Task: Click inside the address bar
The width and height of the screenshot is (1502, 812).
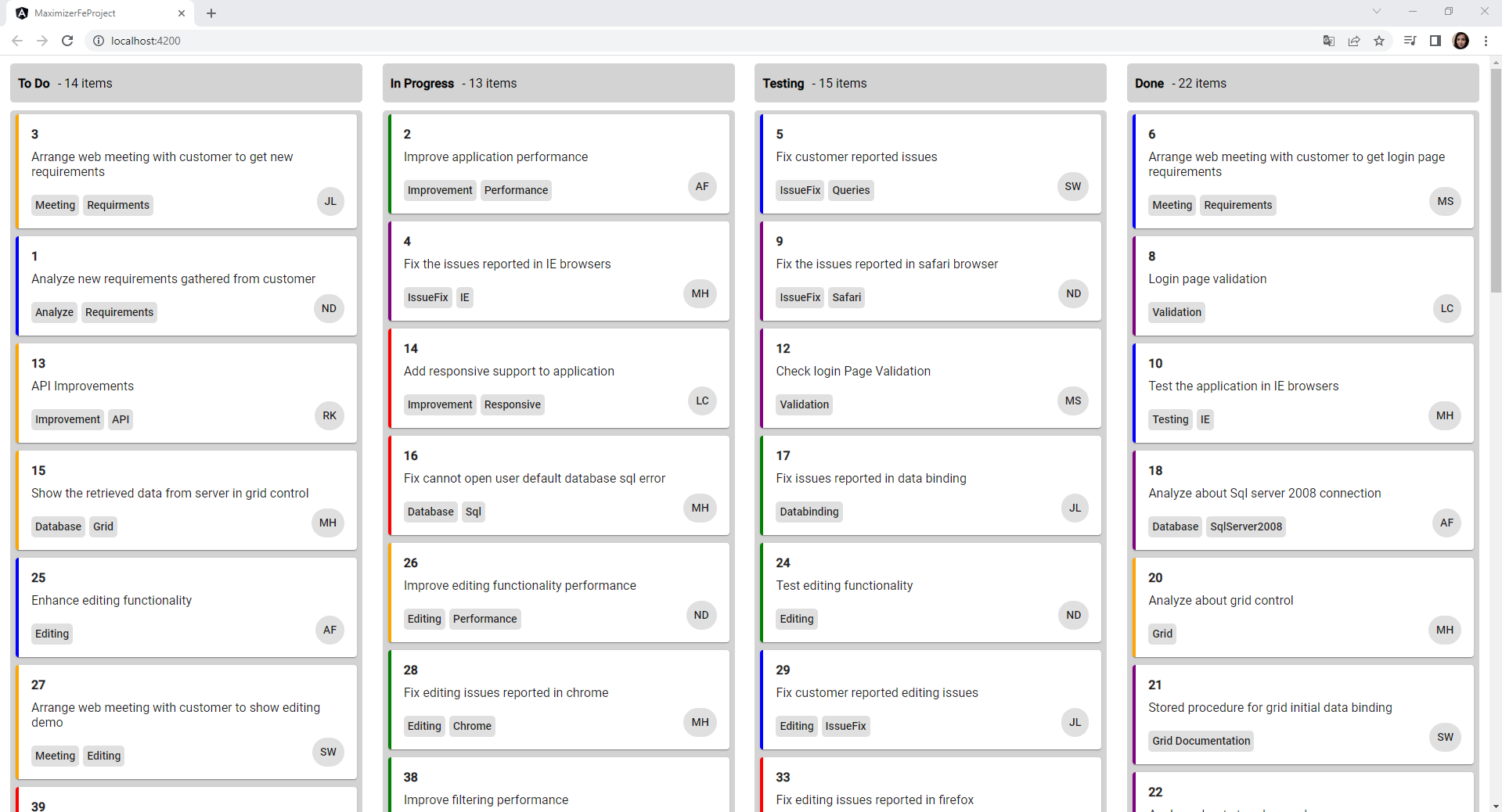Action: pos(313,41)
